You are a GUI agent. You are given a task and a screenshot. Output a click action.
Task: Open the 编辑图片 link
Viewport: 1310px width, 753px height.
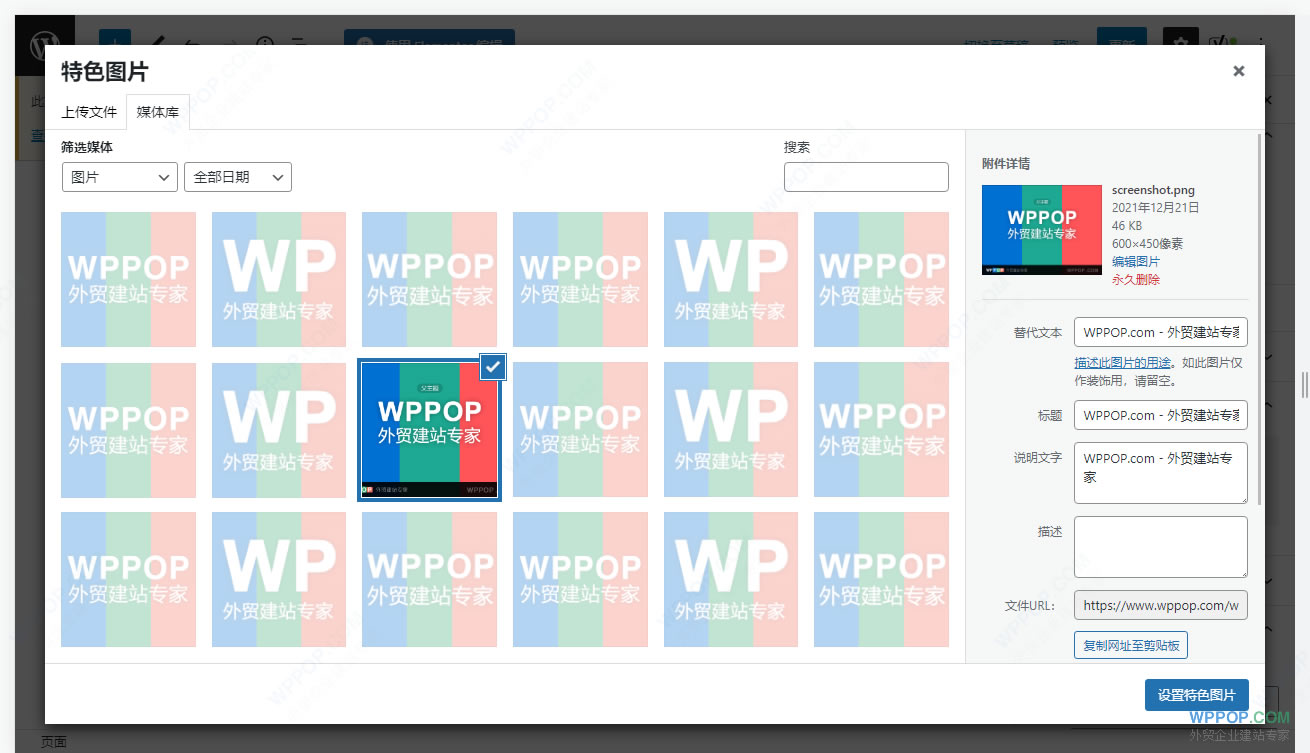tap(1136, 262)
